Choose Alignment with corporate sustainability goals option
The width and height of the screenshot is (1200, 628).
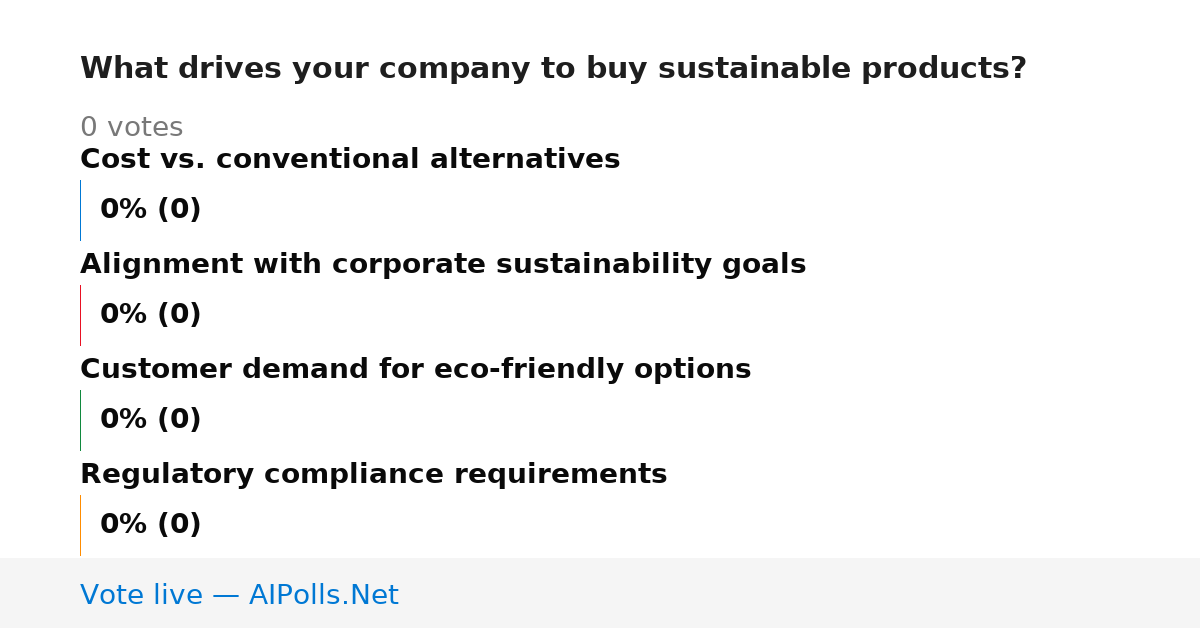pos(443,265)
